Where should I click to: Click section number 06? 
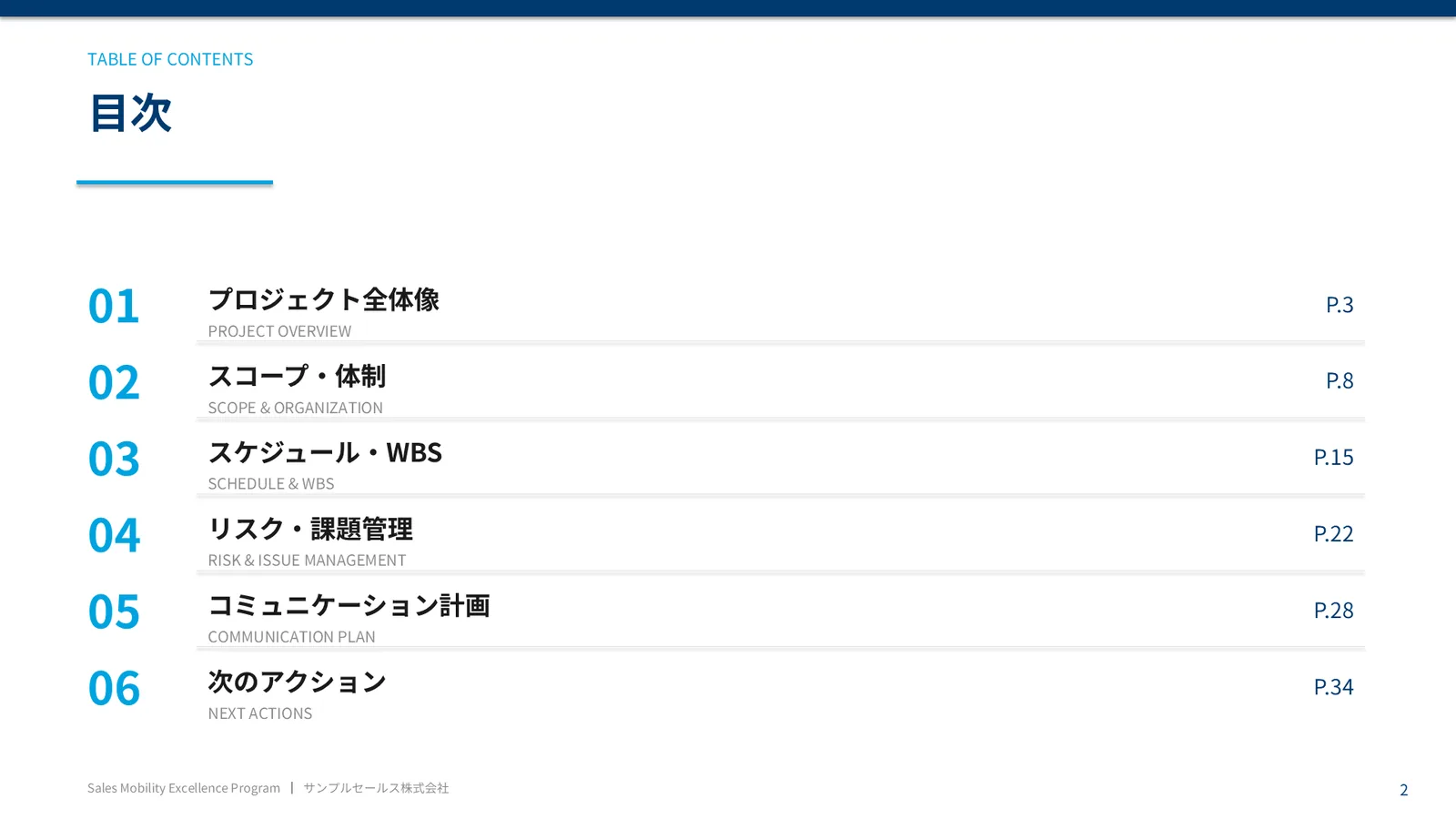(x=114, y=689)
